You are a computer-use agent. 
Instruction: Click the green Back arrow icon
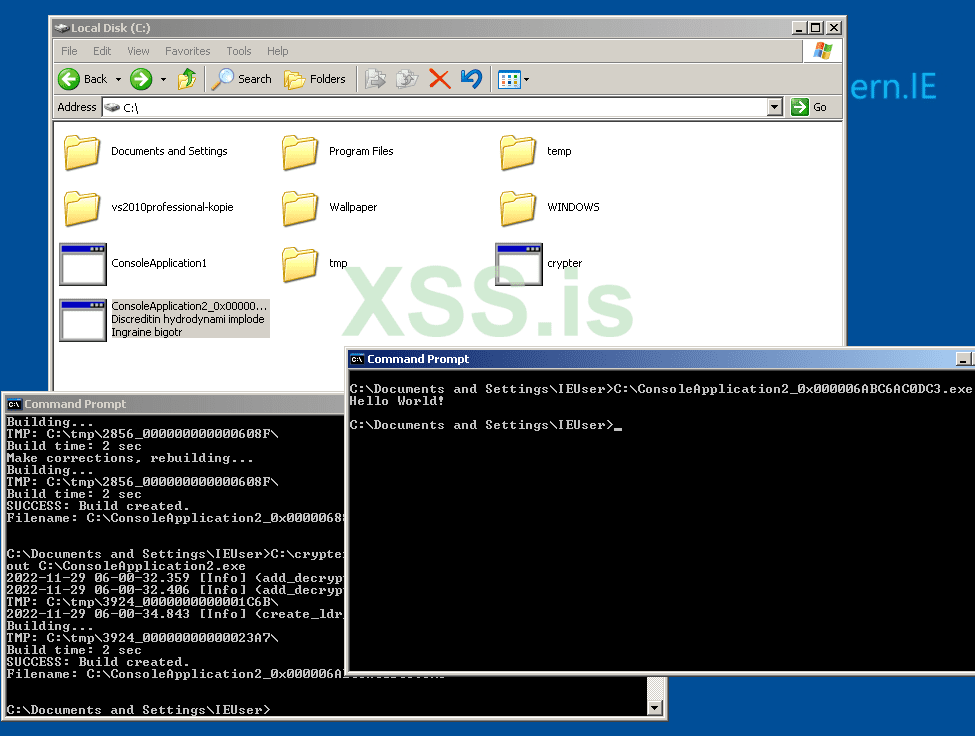[69, 79]
